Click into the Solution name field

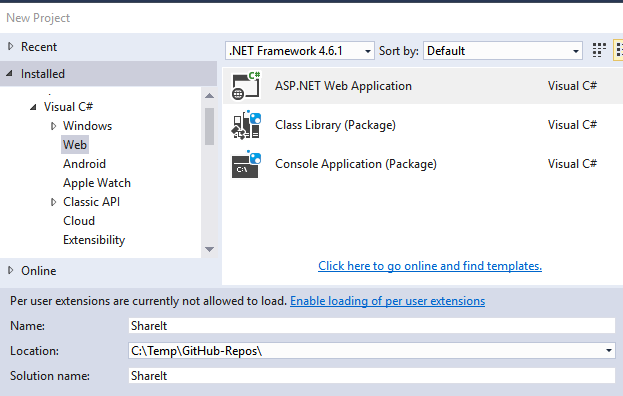tap(371, 376)
